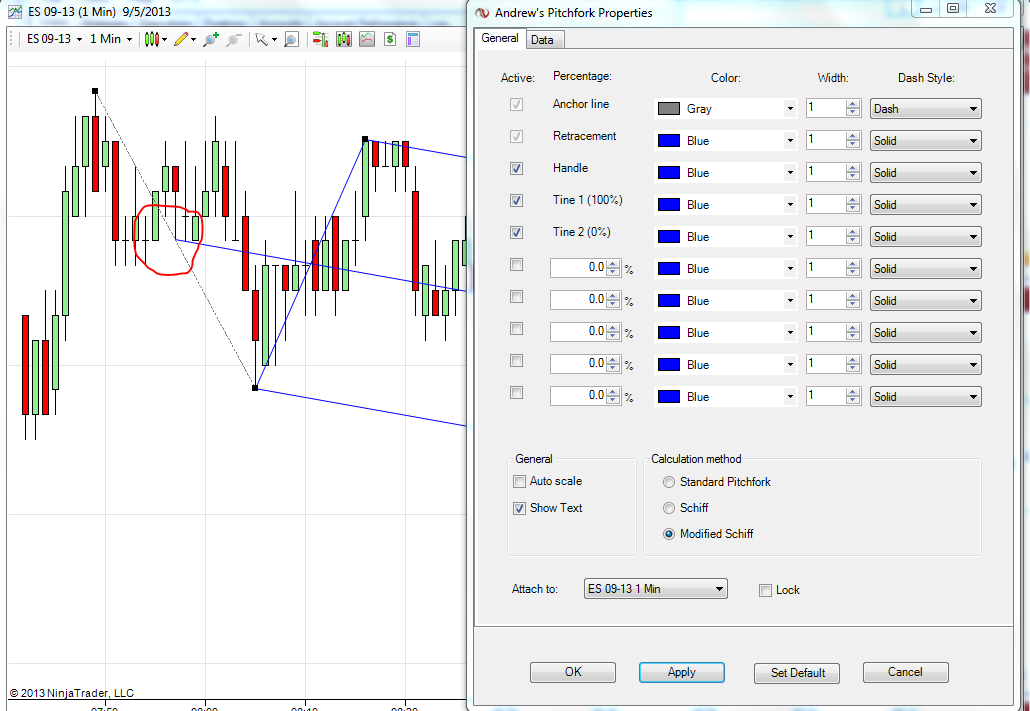
Task: Decrease the Tine 2 width spinner
Action: (853, 241)
